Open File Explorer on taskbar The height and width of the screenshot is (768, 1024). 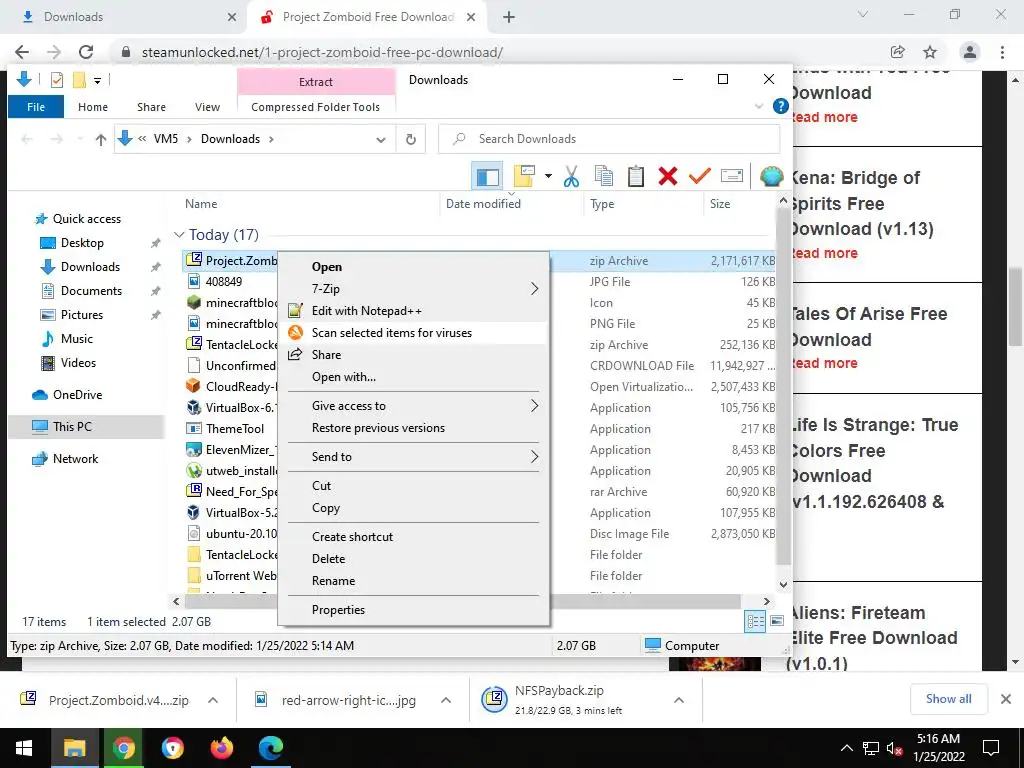click(74, 748)
